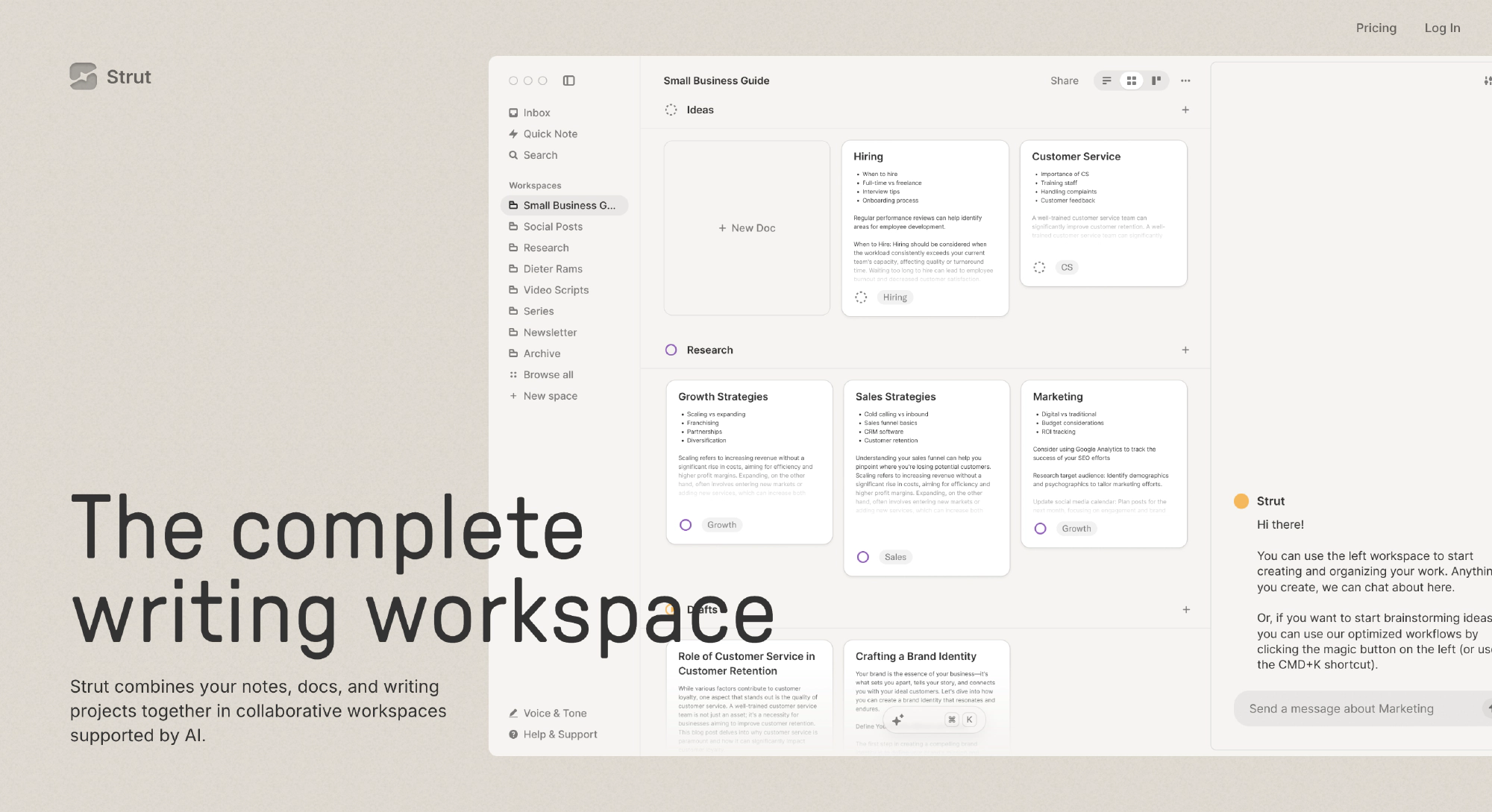Create a Quick Note
This screenshot has width=1492, height=812.
point(550,134)
